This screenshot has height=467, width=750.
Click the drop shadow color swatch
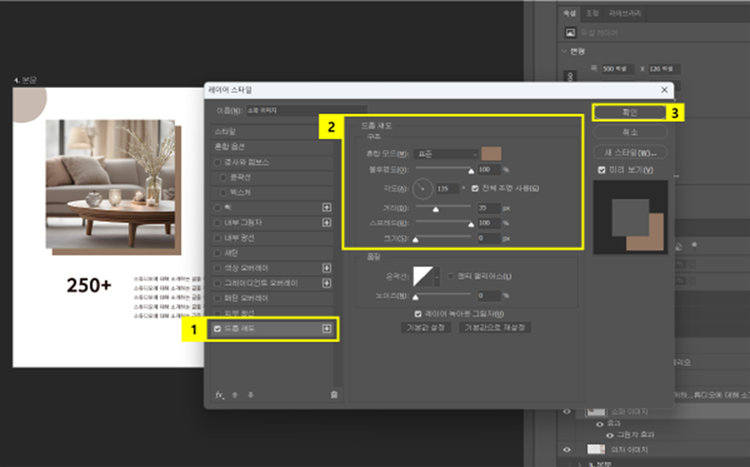(x=491, y=154)
